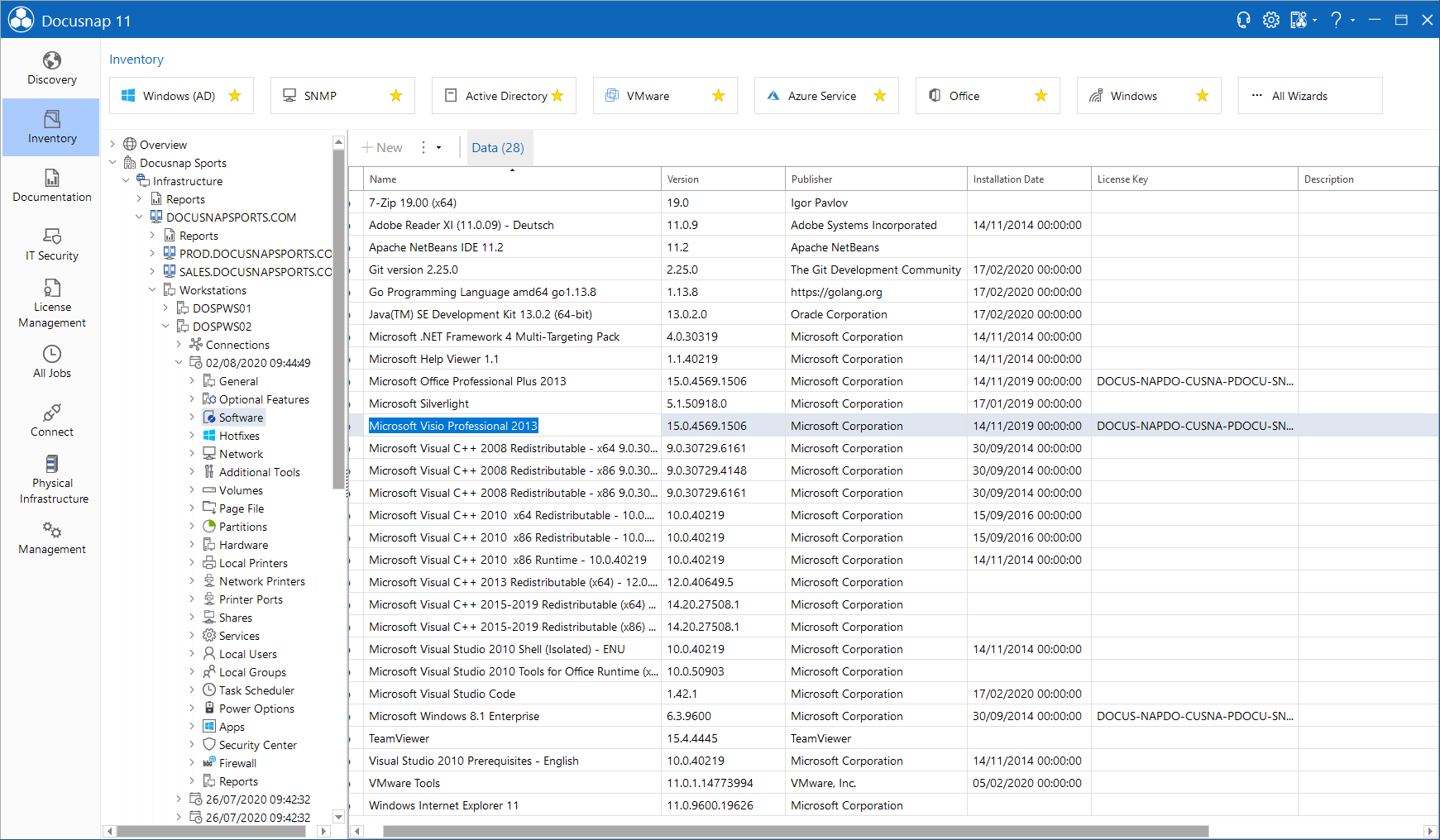
Task: Collapse the DOCUSNAPSPORTS.COM domain node
Action: pyautogui.click(x=140, y=217)
